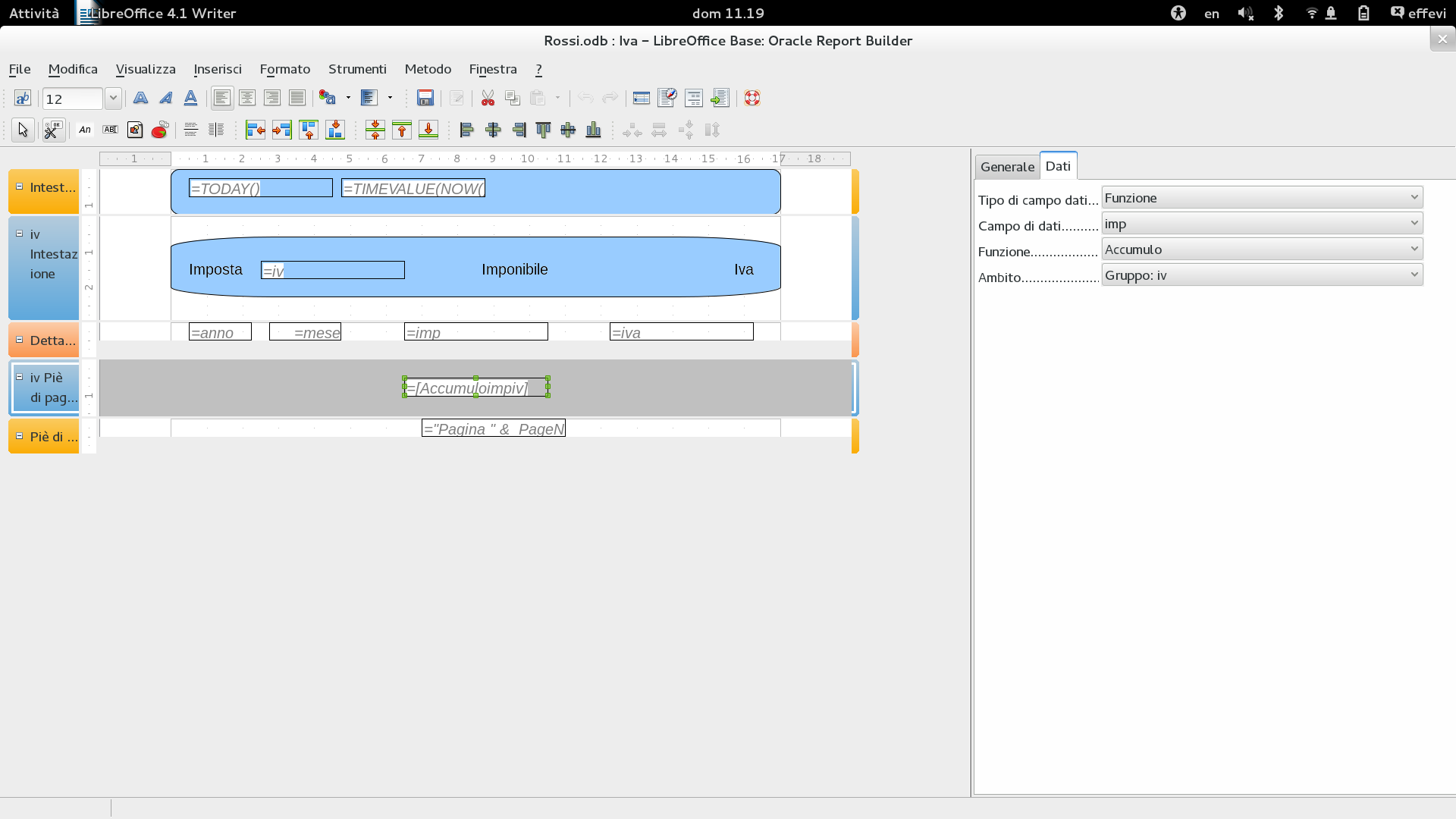Image resolution: width=1456 pixels, height=819 pixels.
Task: Click the Cut scissors icon
Action: pos(488,98)
